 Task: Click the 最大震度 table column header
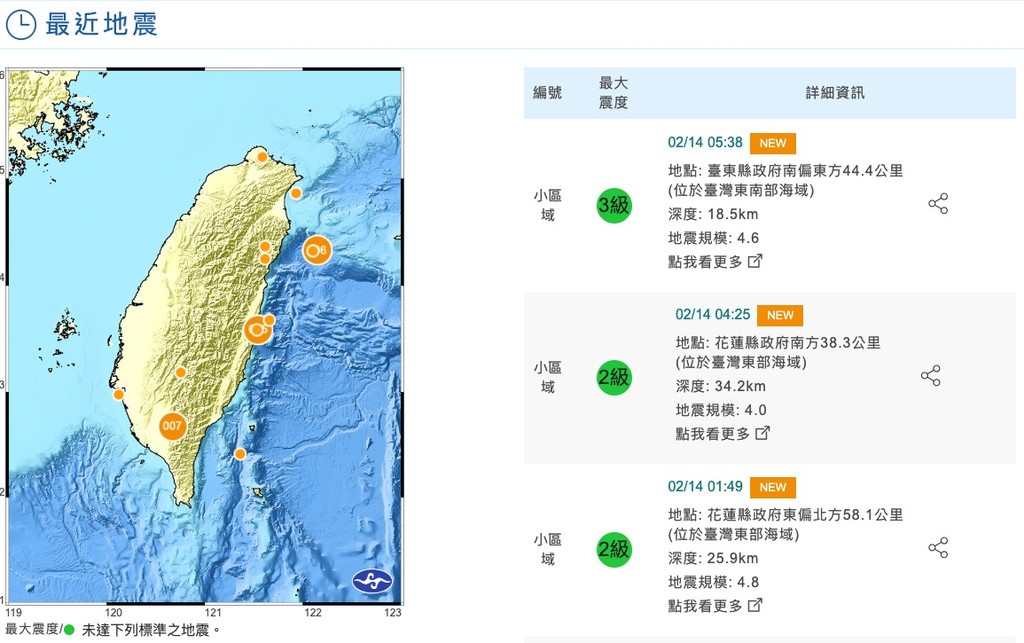tap(613, 93)
